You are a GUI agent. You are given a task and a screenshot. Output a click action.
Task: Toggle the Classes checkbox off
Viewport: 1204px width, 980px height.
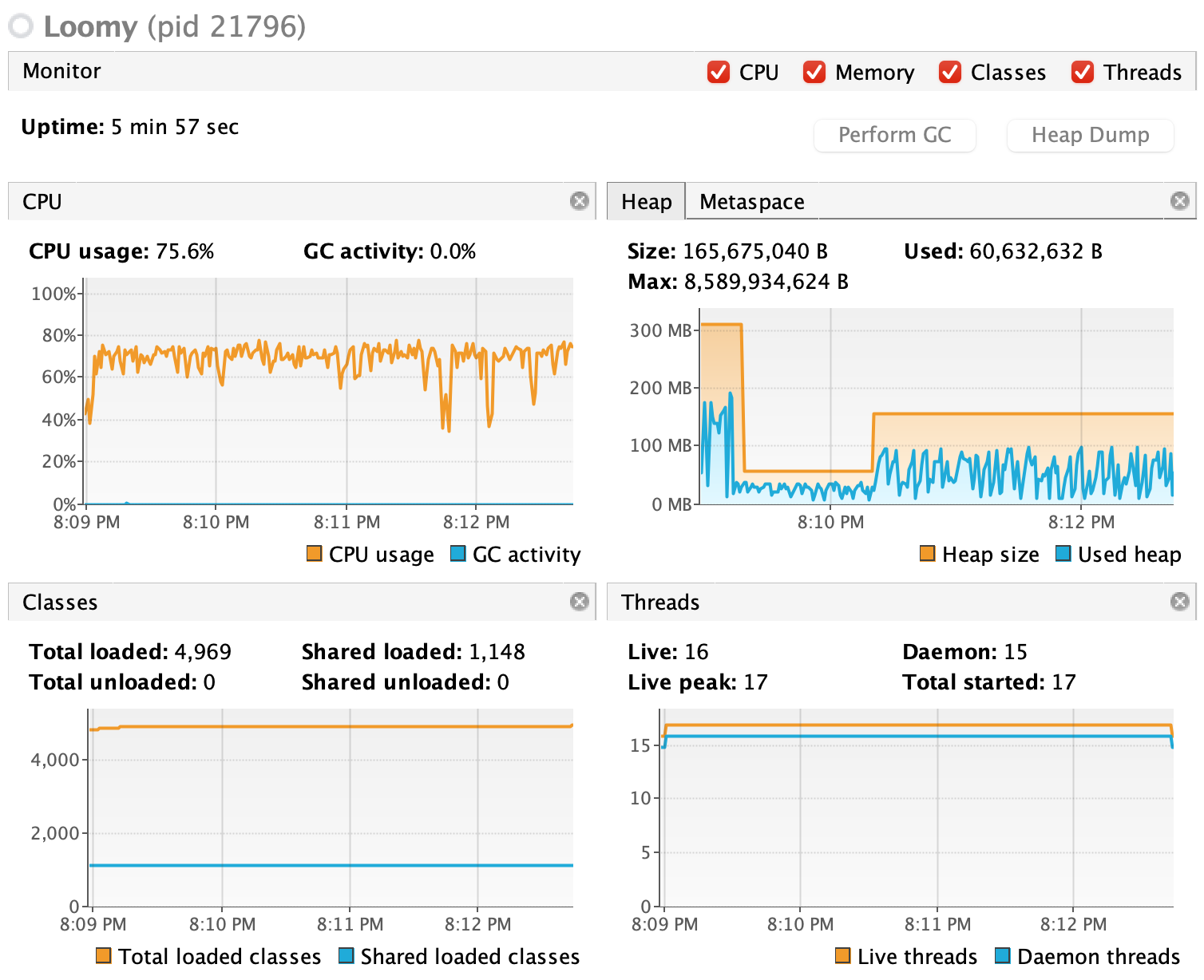[950, 72]
